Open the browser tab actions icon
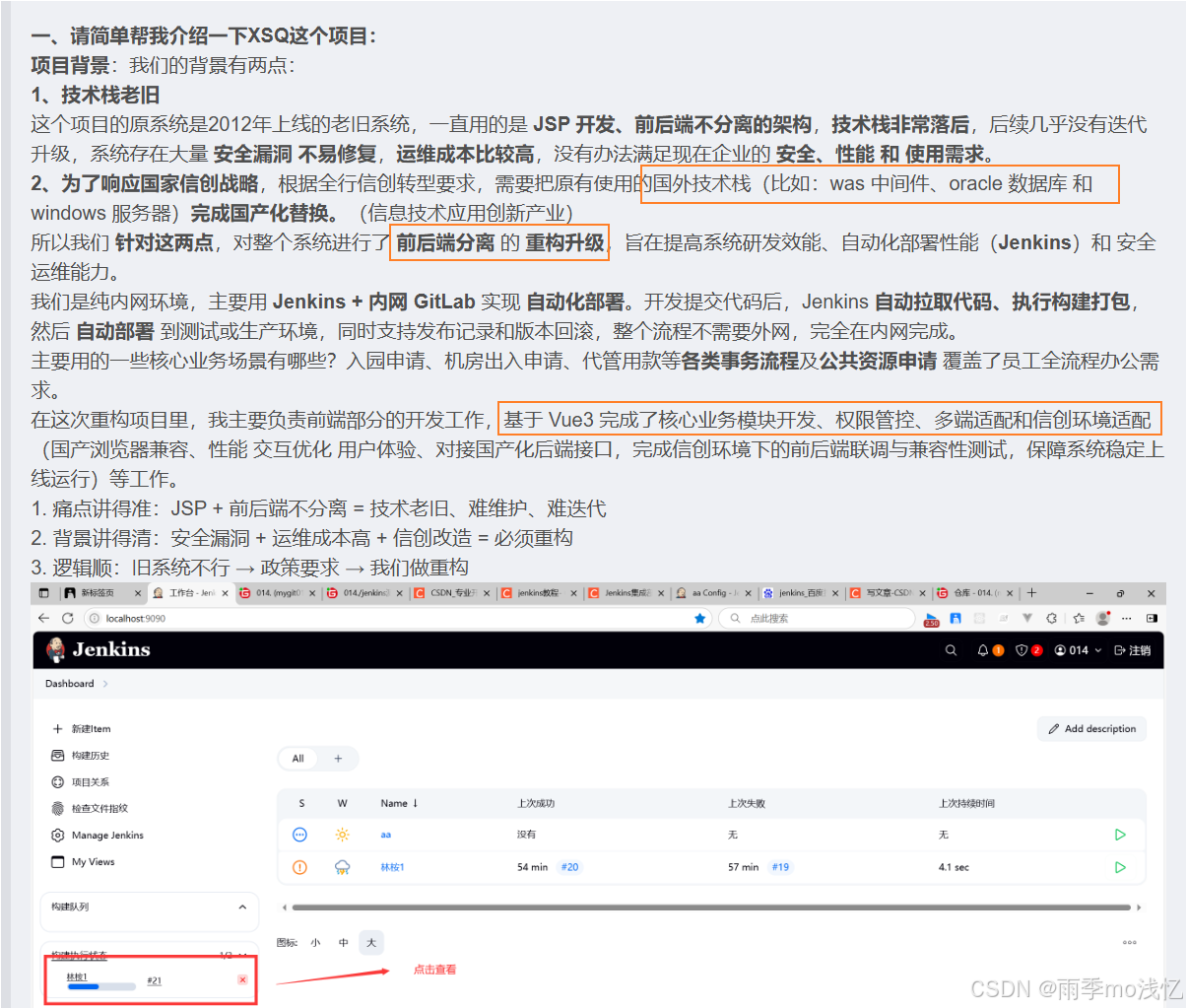This screenshot has width=1187, height=1008. (x=43, y=593)
